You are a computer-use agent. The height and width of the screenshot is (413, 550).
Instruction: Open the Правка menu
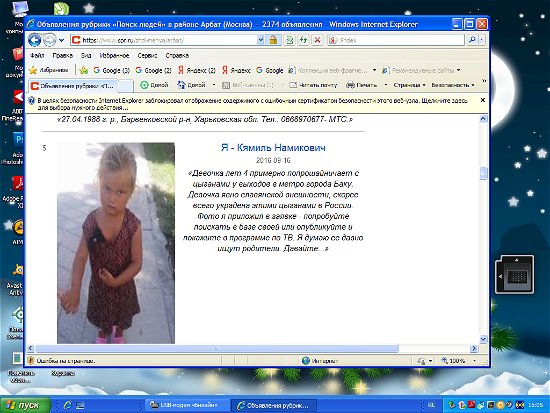[x=63, y=55]
